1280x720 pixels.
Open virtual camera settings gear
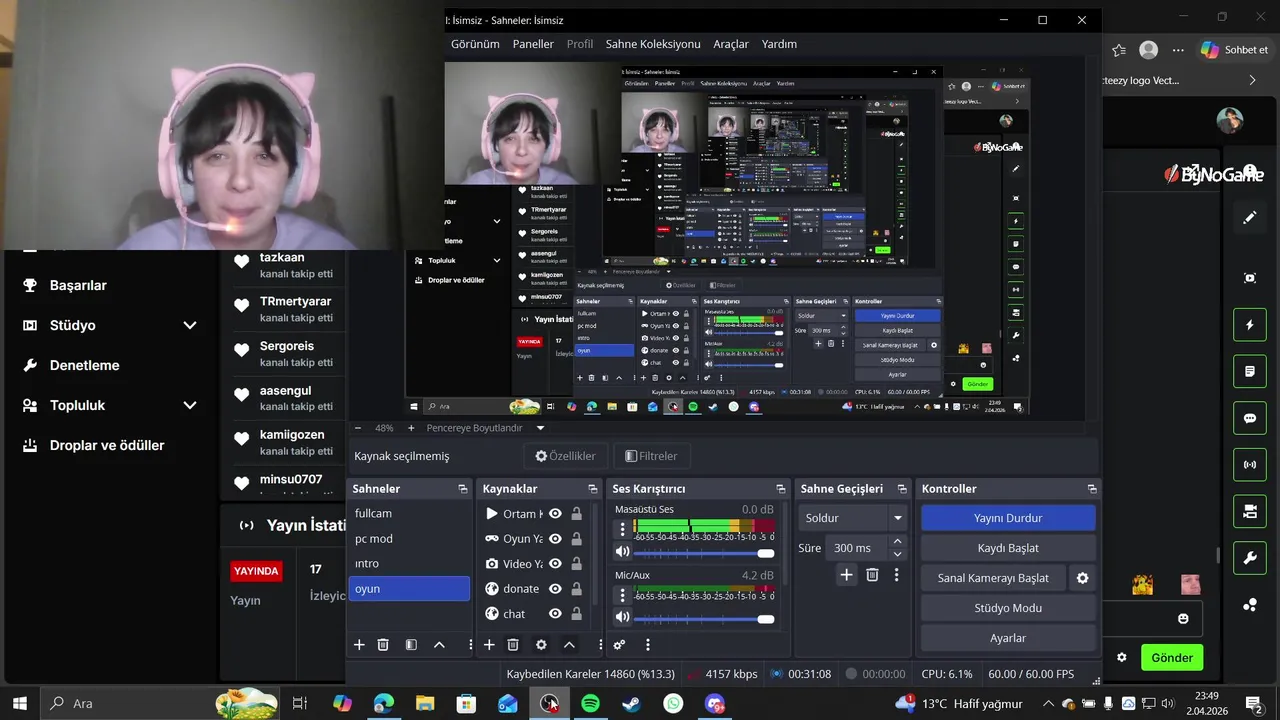tap(1082, 578)
